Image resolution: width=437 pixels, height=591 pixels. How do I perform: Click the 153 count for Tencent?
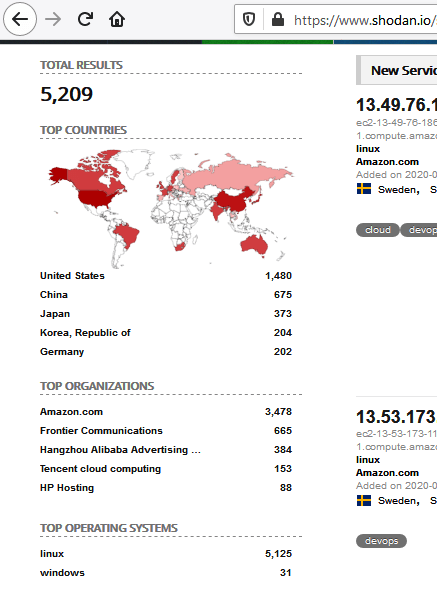point(283,469)
